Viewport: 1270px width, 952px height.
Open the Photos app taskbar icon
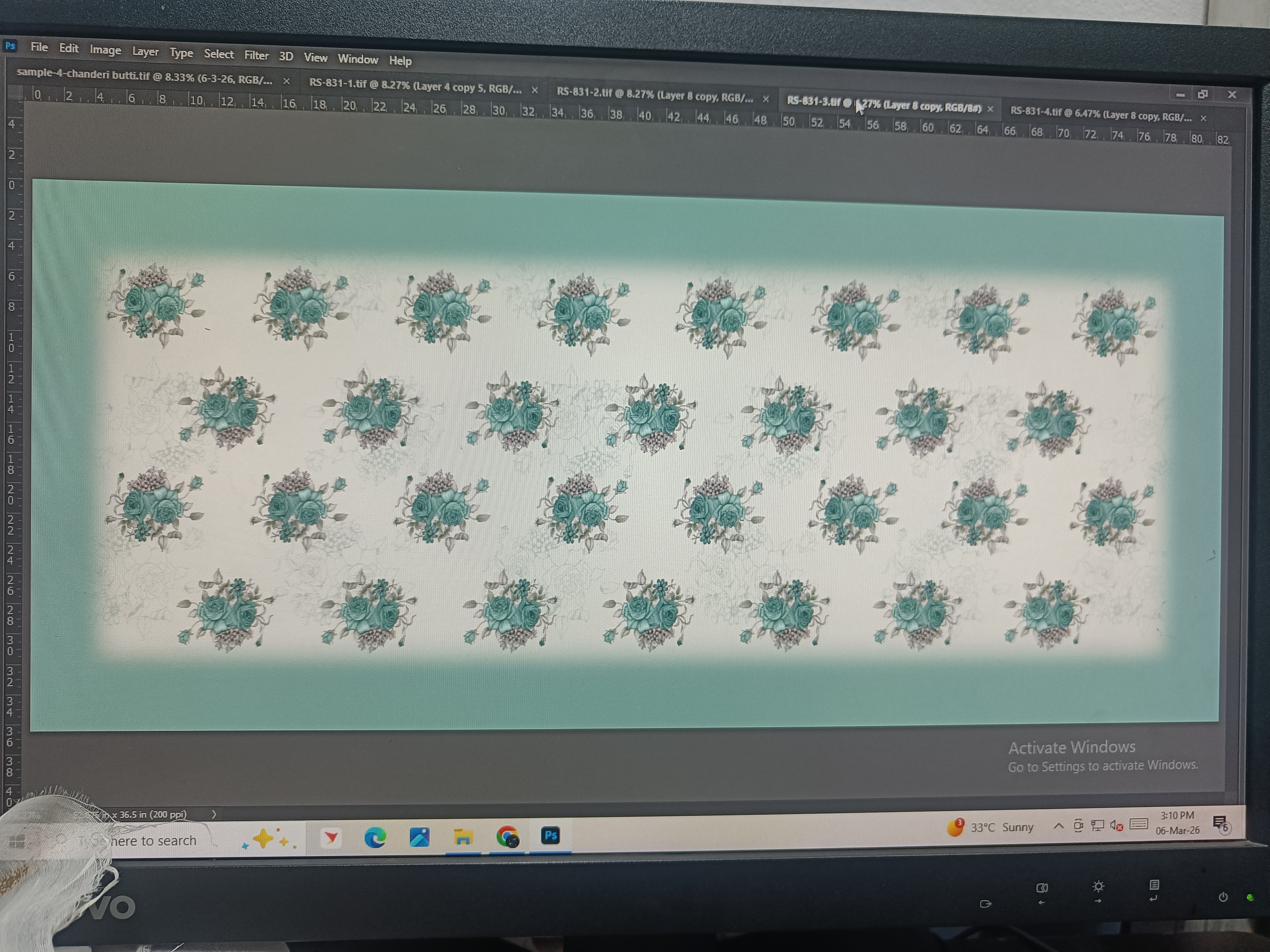[x=419, y=838]
